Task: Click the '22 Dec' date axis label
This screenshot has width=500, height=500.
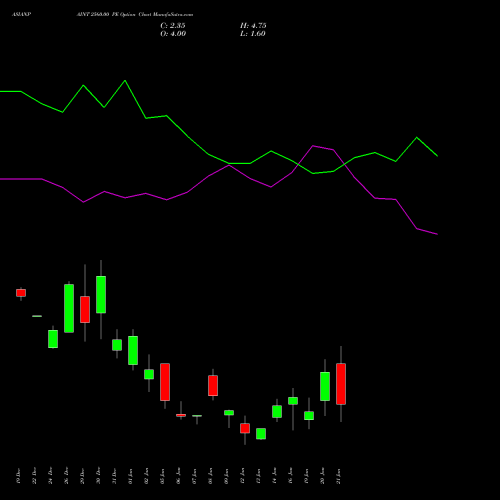Action: tap(34, 476)
